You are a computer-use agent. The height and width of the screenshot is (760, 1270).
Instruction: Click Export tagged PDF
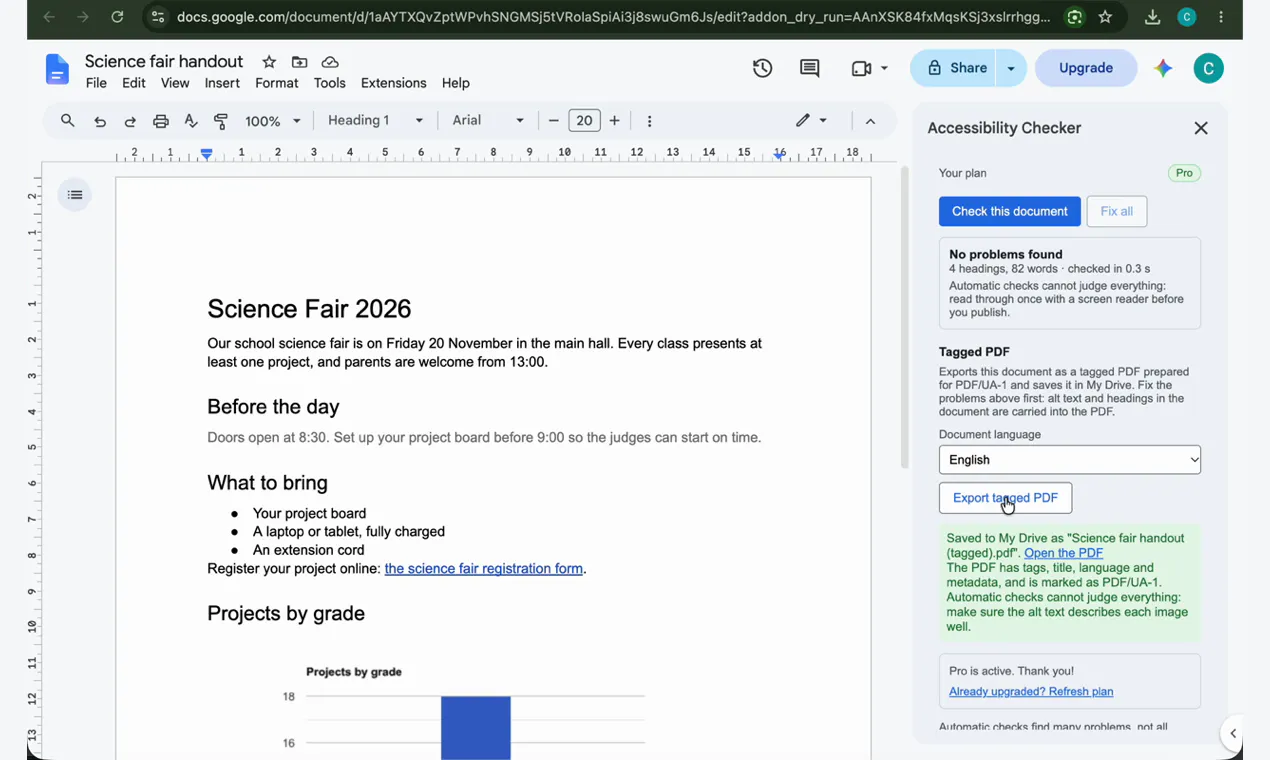click(1005, 498)
